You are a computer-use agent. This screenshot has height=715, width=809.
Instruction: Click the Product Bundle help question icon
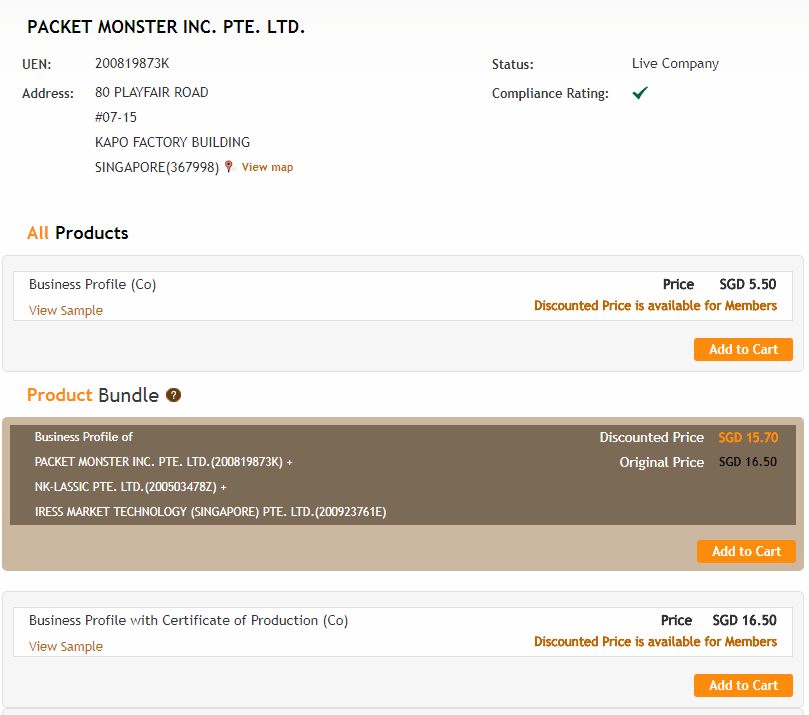click(x=174, y=396)
